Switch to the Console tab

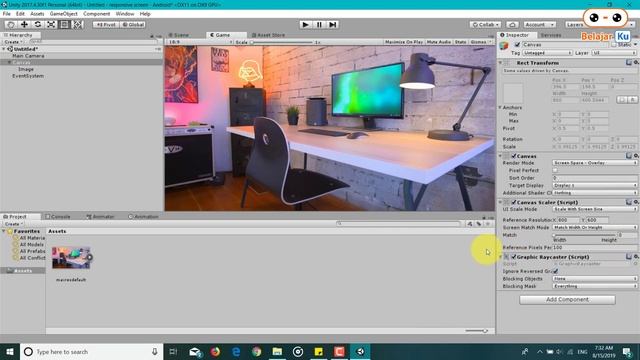[58, 217]
